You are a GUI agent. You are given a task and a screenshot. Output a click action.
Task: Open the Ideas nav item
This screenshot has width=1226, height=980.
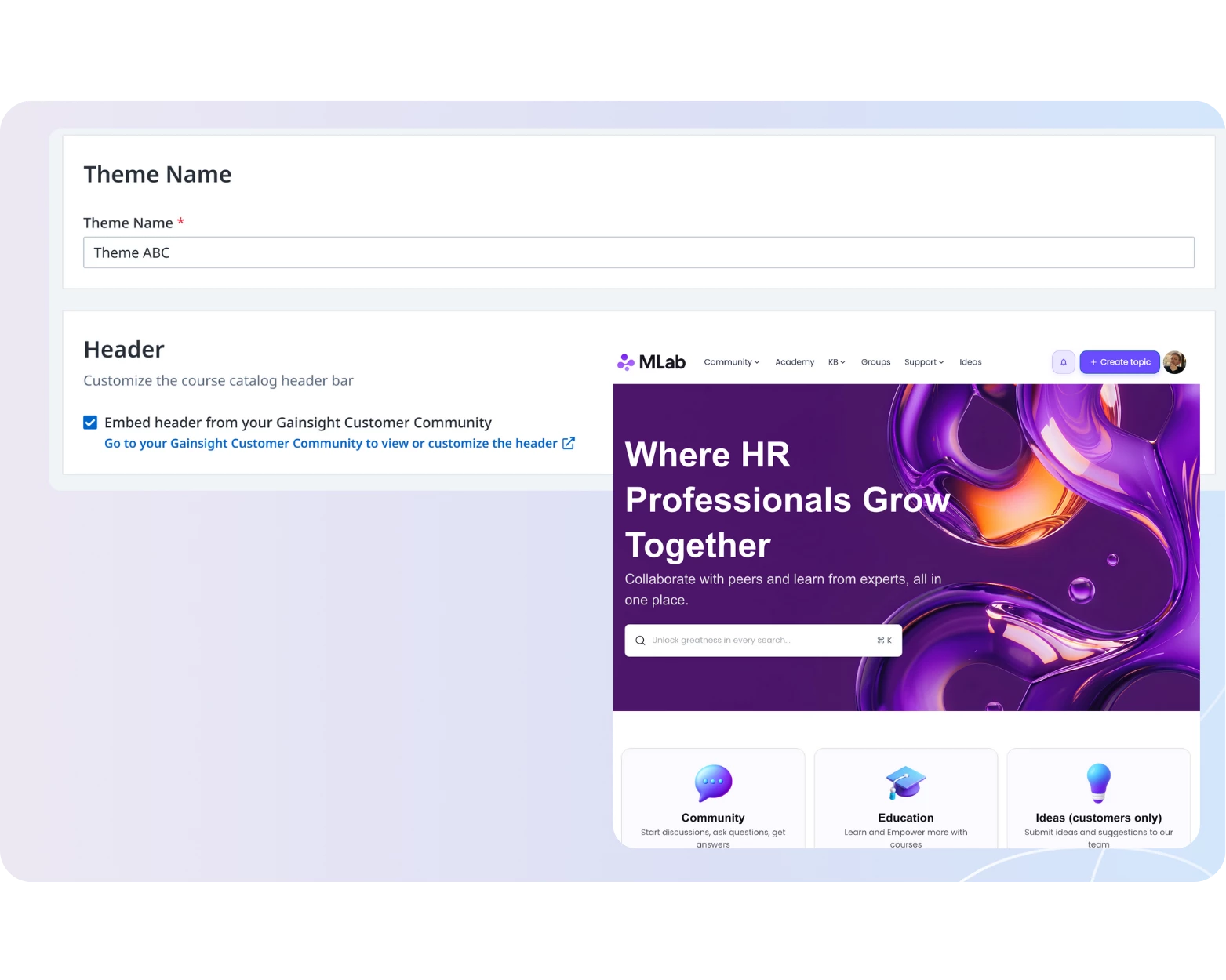pos(970,362)
